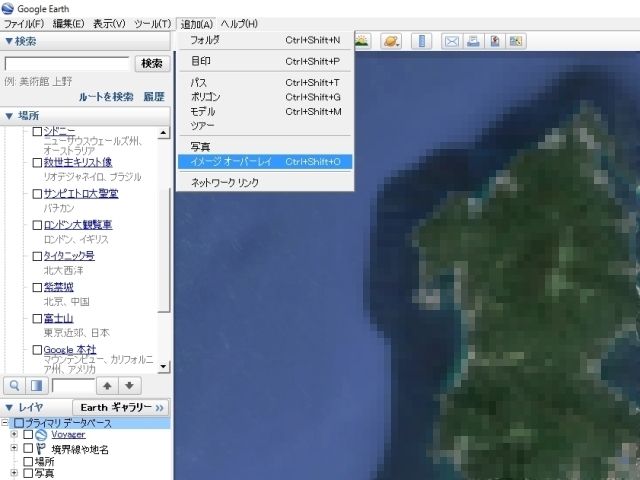Viewport: 640px width, 480px height.
Task: Click the sunlight toolbar icon
Action: [361, 41]
